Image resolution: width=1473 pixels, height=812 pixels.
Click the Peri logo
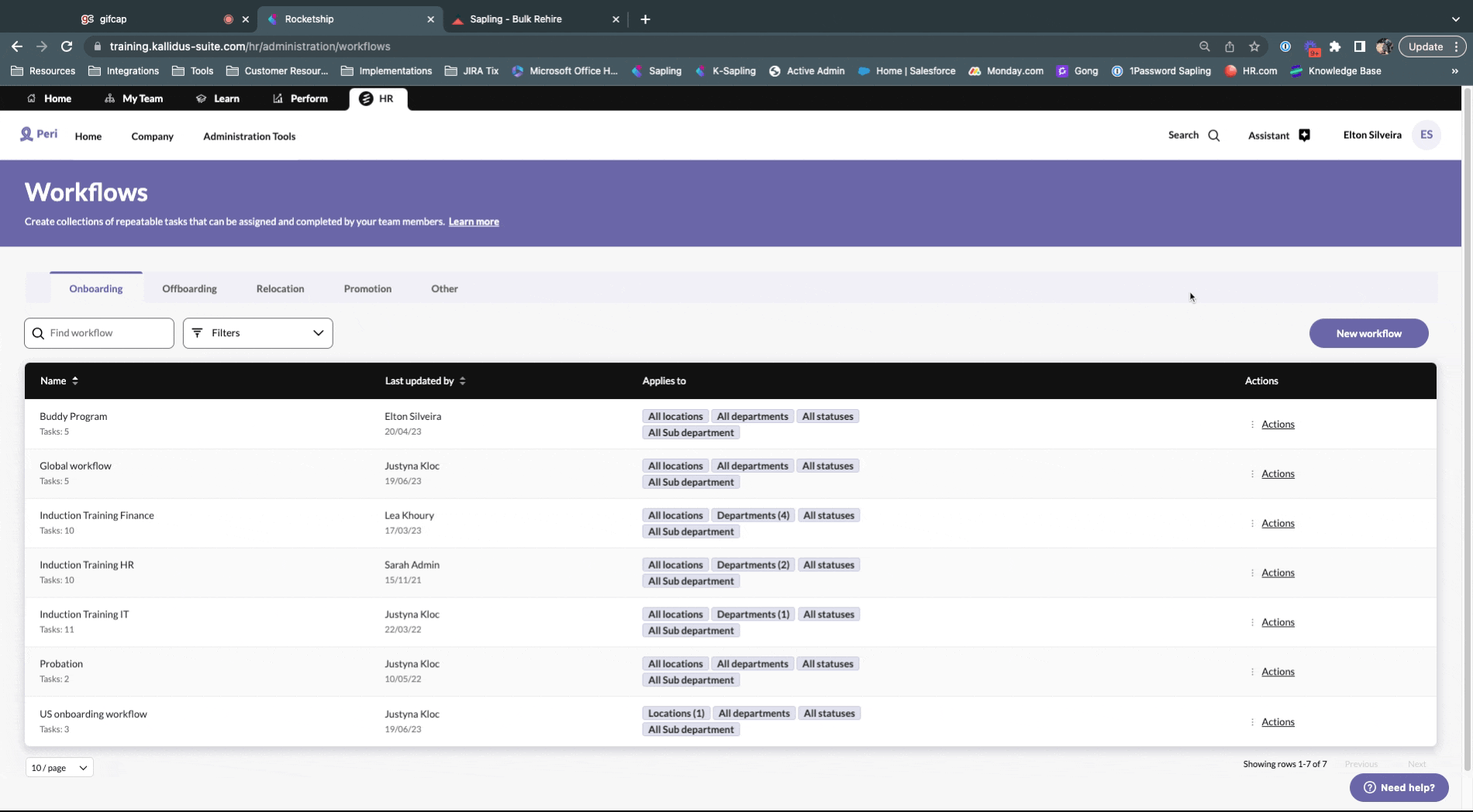38,133
